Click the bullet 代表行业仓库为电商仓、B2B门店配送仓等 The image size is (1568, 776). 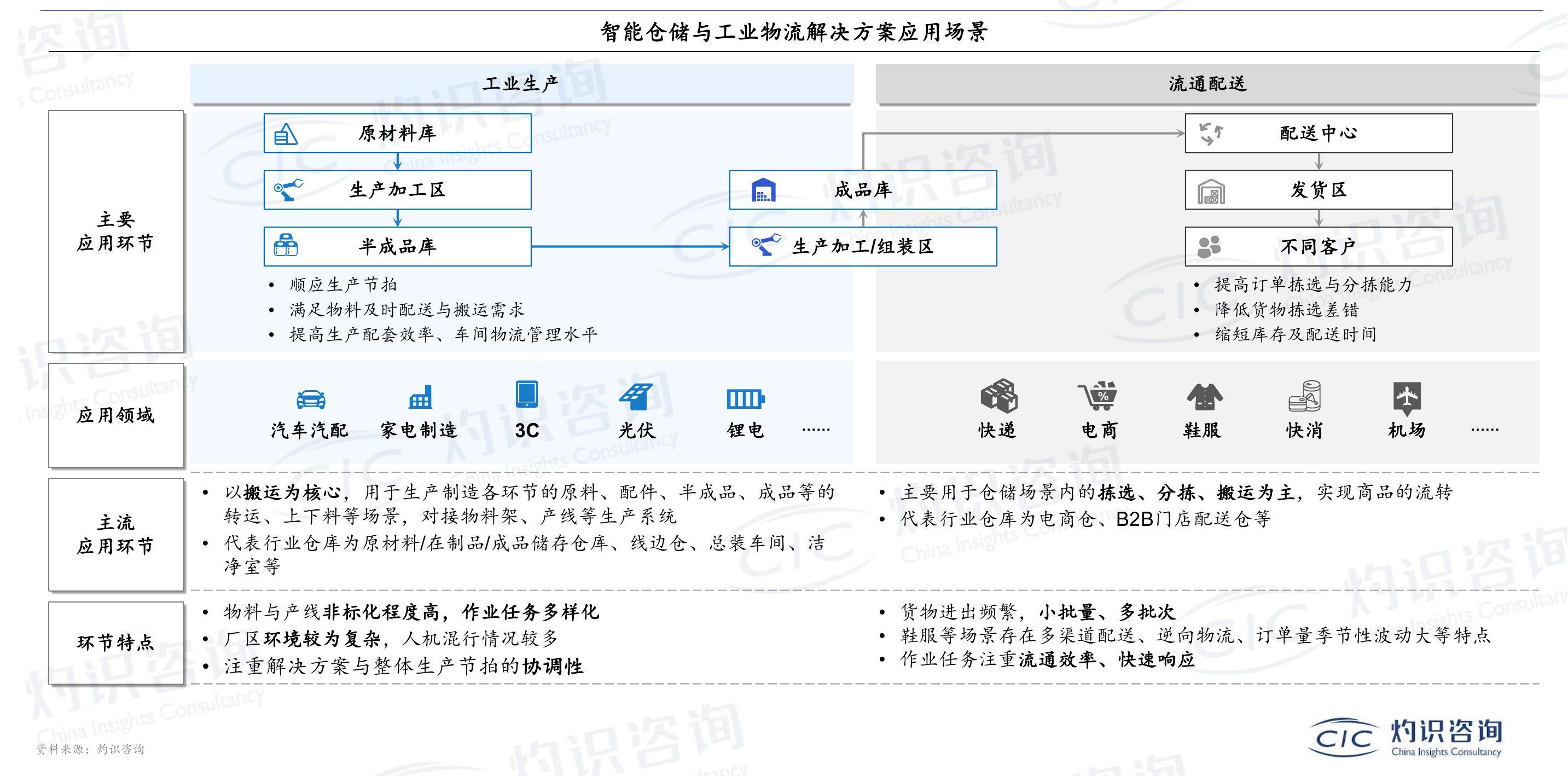[1085, 519]
